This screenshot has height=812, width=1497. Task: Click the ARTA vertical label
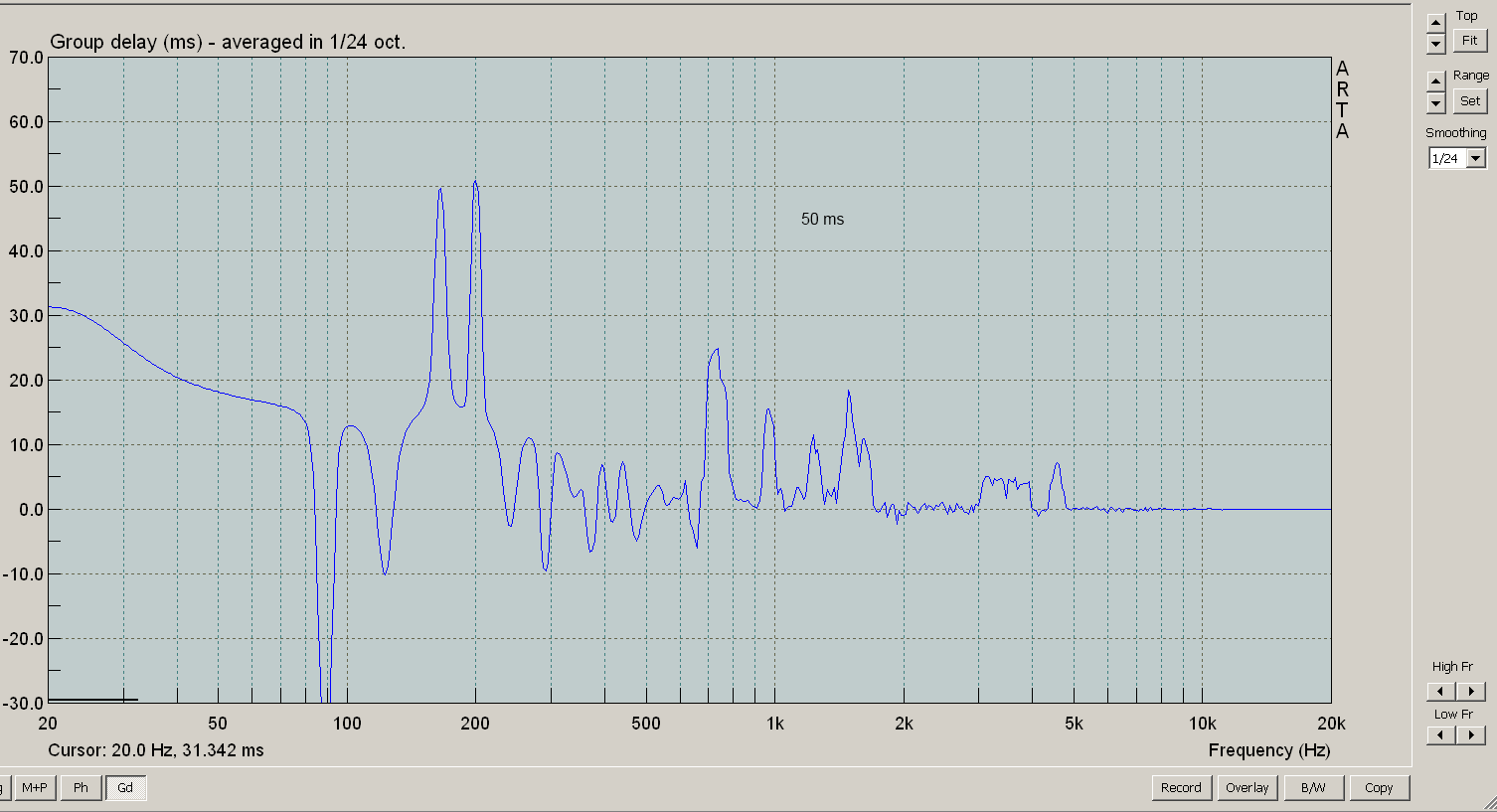click(1342, 100)
